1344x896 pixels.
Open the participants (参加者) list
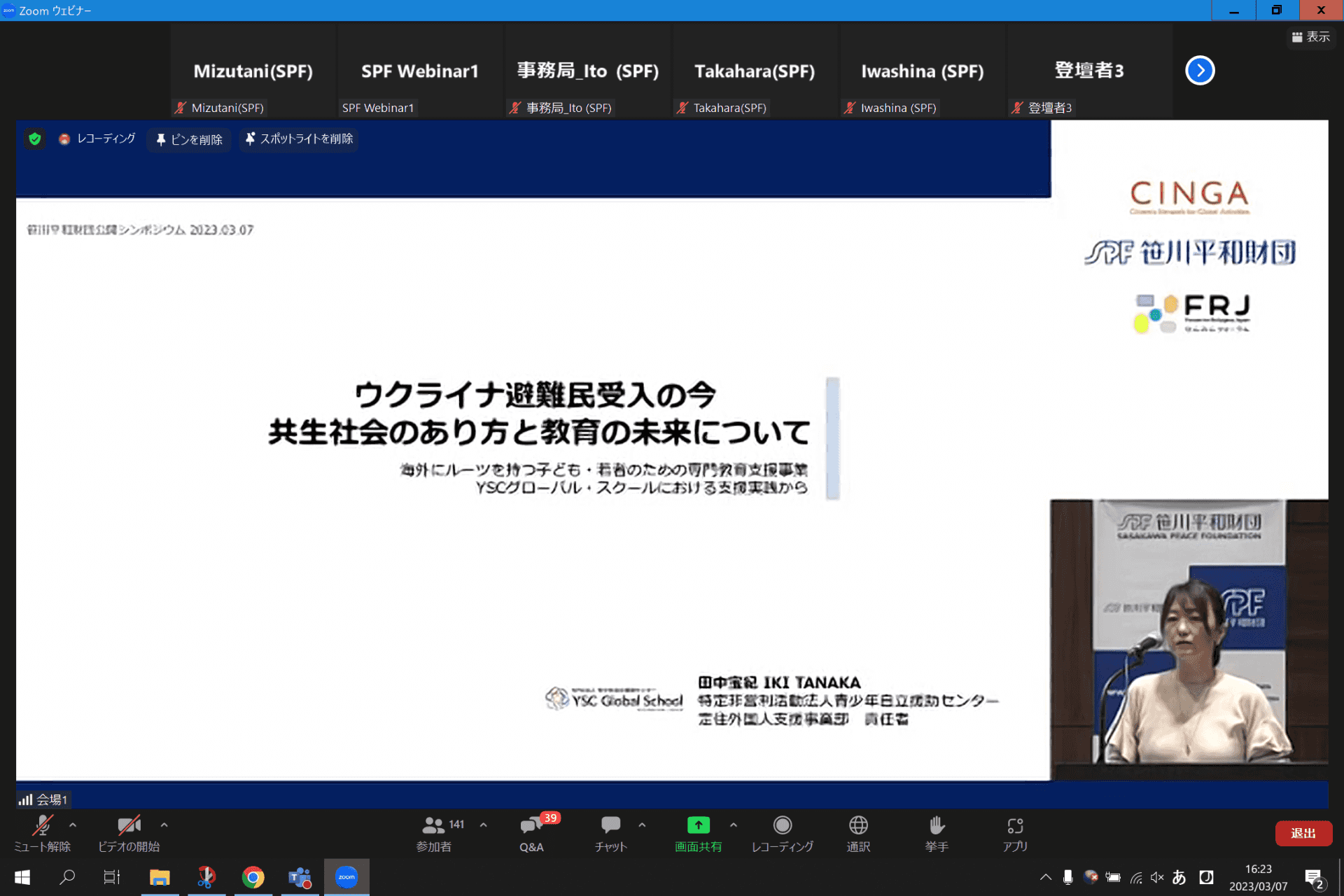[x=434, y=827]
